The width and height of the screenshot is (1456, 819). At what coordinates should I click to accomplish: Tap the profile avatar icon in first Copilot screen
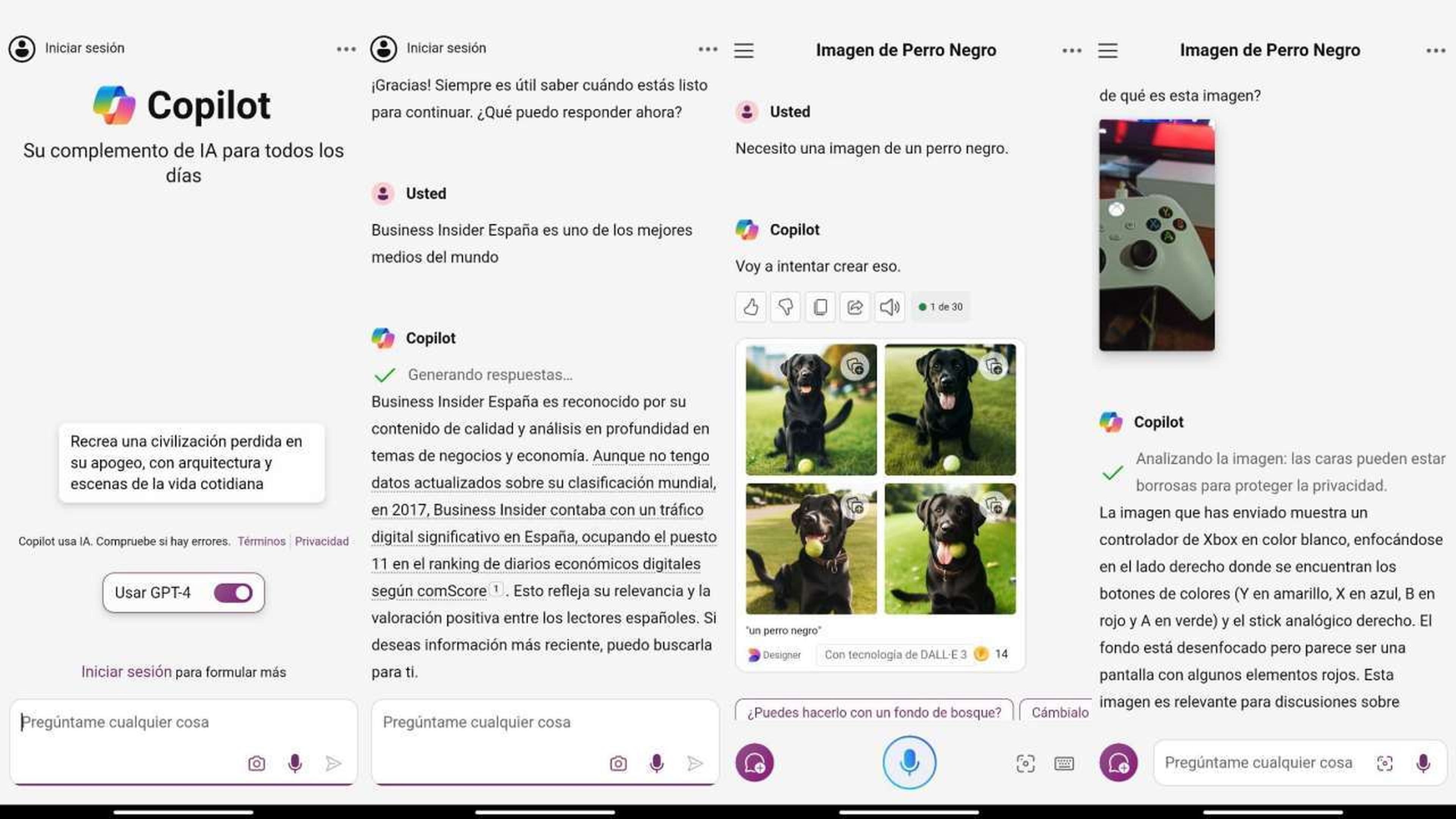click(x=22, y=49)
